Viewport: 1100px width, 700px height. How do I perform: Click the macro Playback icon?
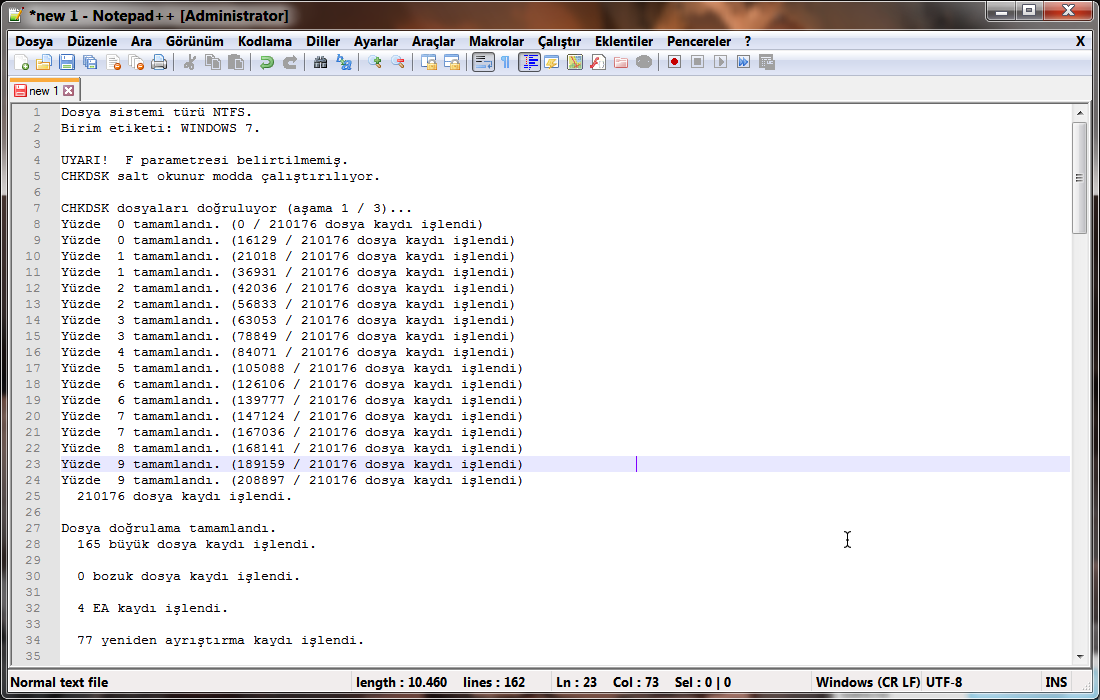pyautogui.click(x=720, y=62)
